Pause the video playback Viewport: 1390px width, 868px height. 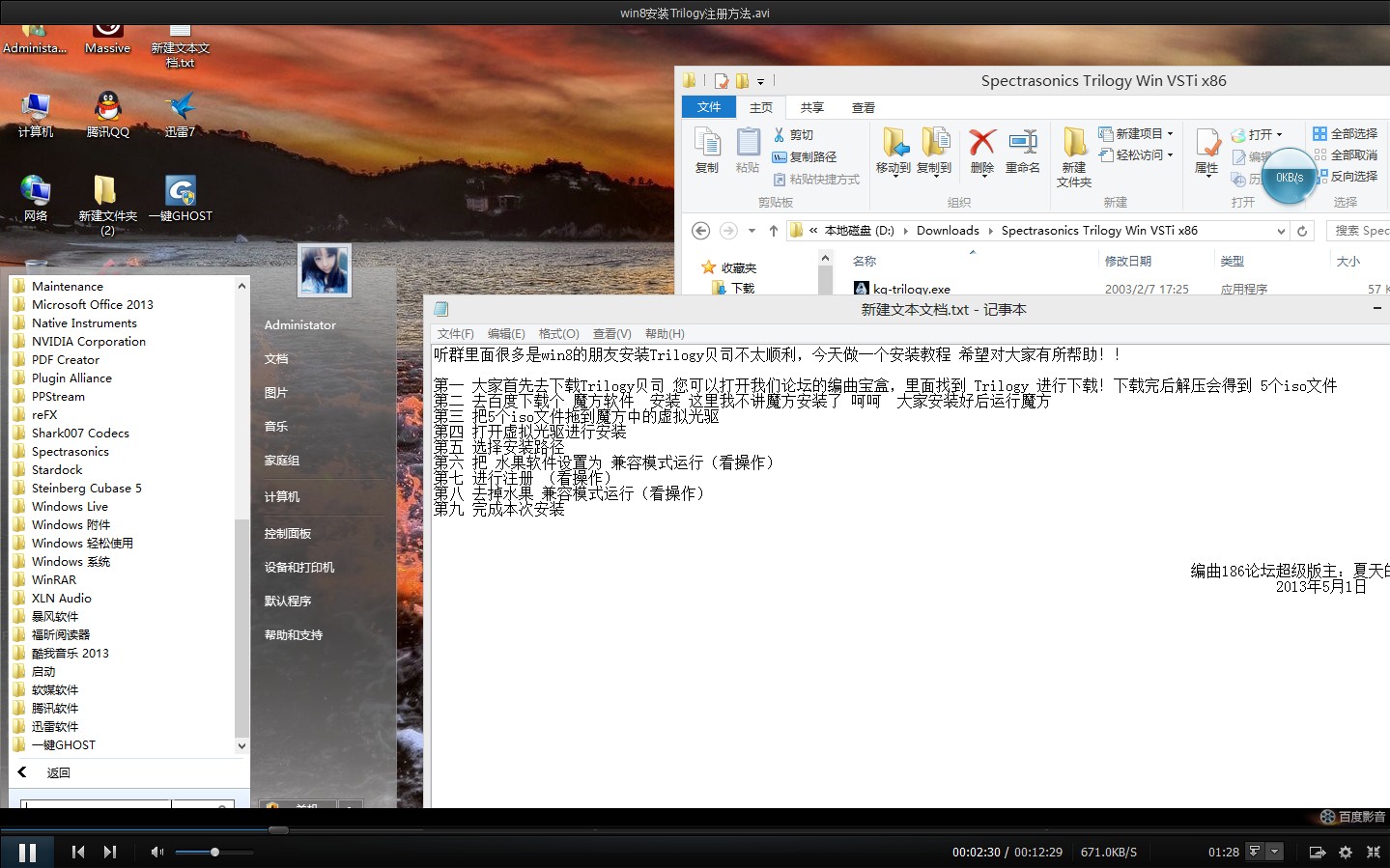point(27,852)
